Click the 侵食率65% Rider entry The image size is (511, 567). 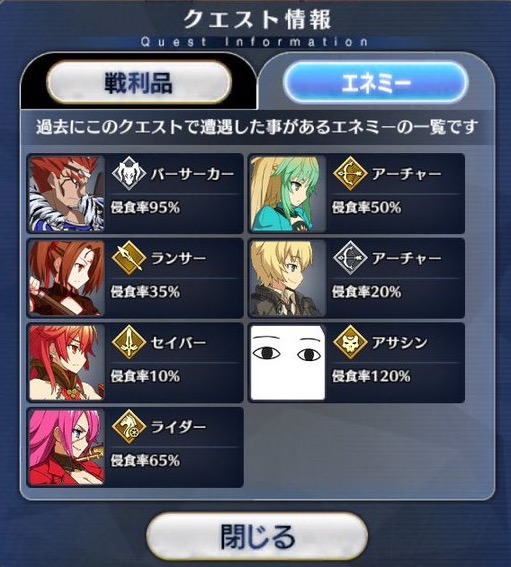click(135, 447)
